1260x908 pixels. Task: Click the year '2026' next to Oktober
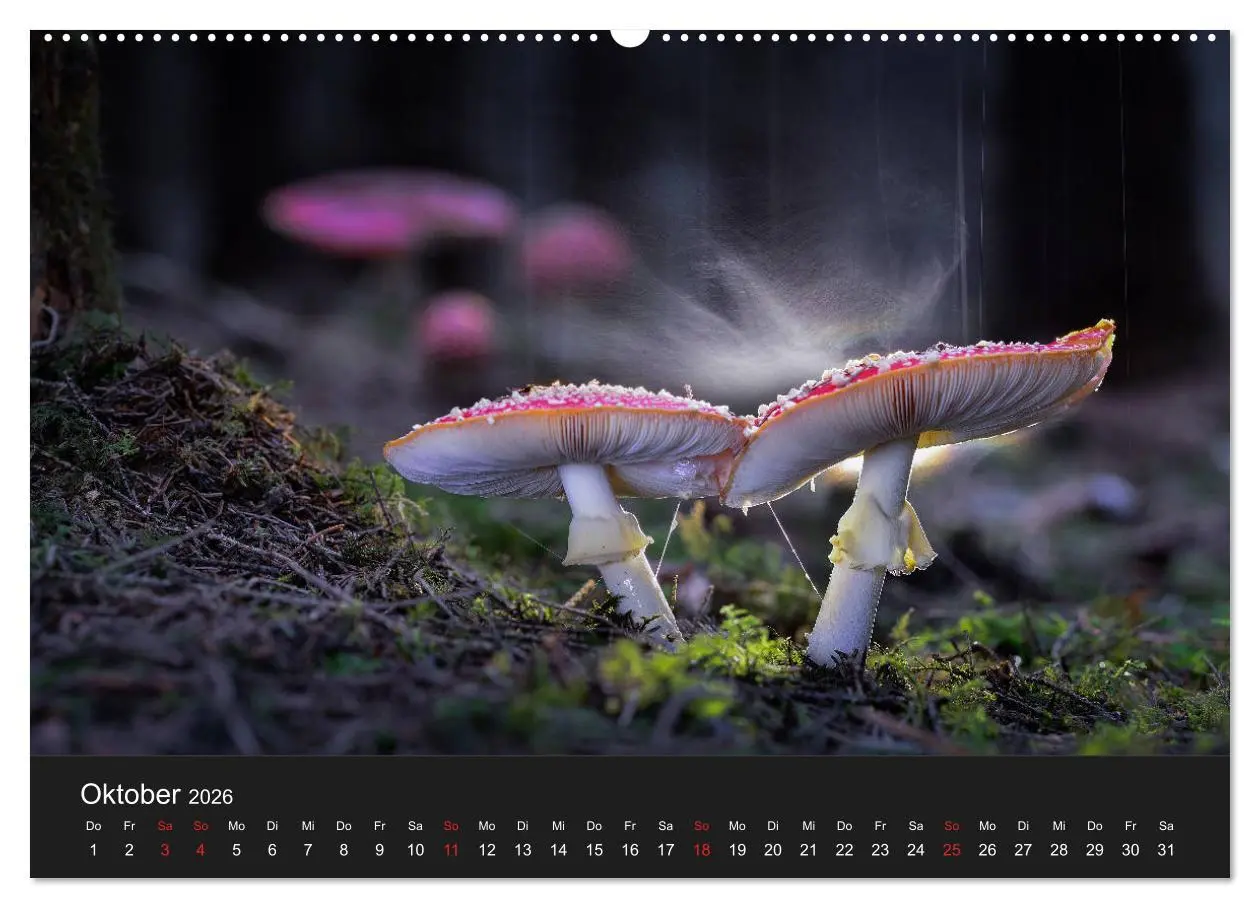(x=210, y=797)
